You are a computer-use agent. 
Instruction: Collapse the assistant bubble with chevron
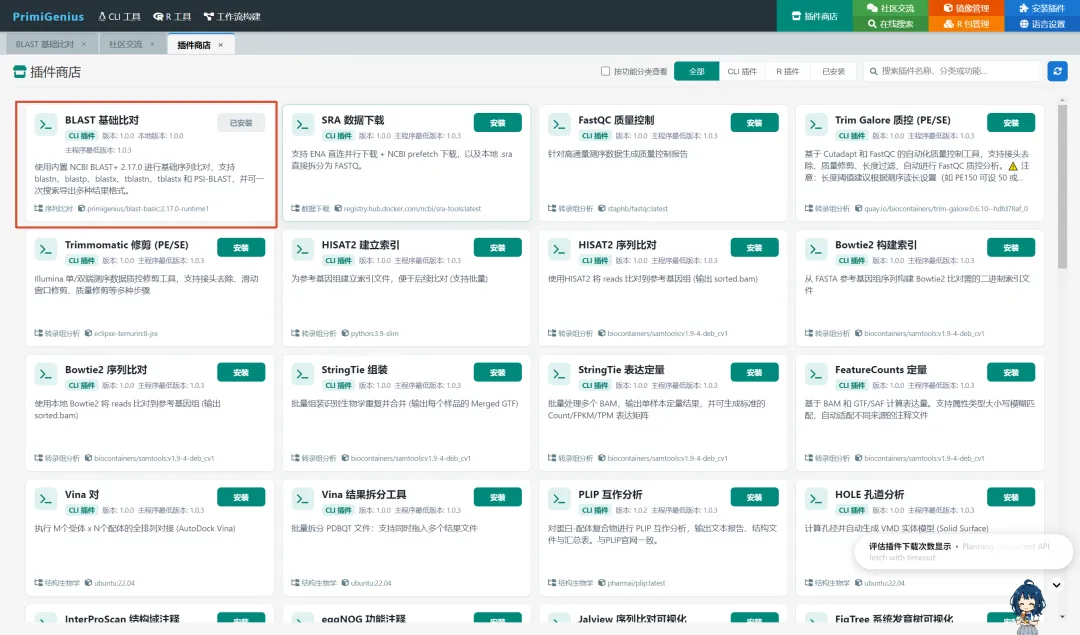[x=1057, y=585]
